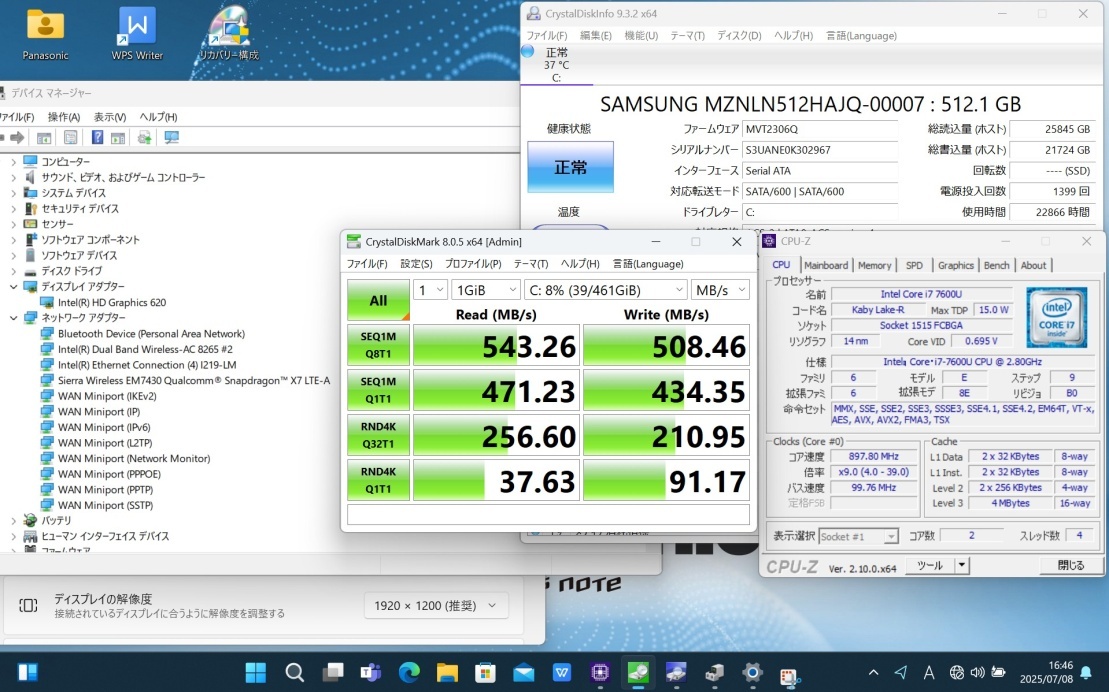Open プロファイル(P) menu in CrystalDiskMark
The width and height of the screenshot is (1109, 692).
pyautogui.click(x=472, y=264)
